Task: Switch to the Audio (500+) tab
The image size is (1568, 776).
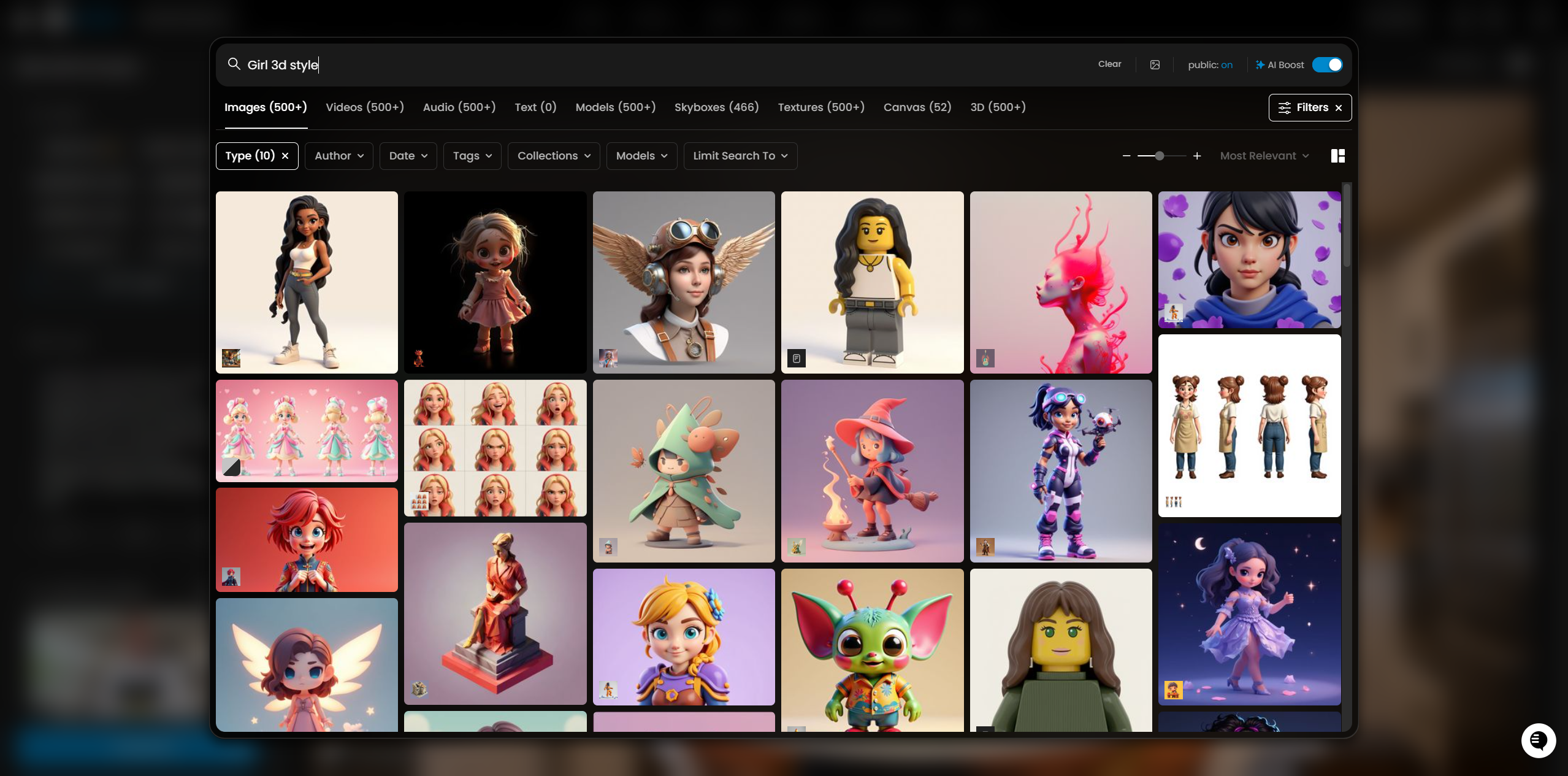Action: [459, 107]
